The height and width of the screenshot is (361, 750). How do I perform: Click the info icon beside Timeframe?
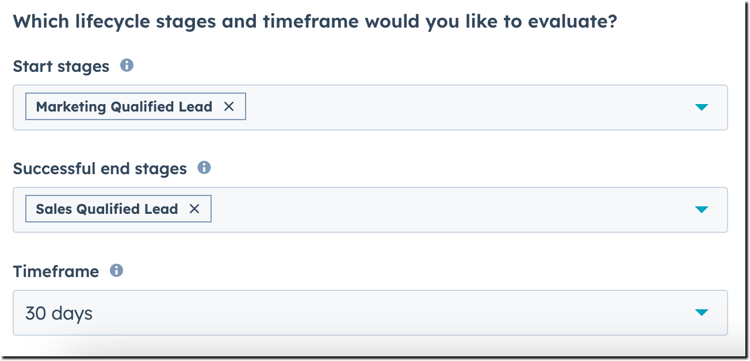116,271
